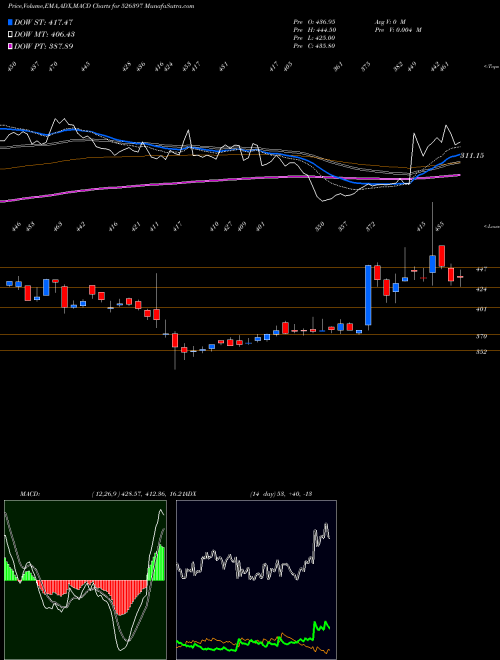Click the 424 price level axis label
This screenshot has height=660, width=500.
tap(481, 290)
